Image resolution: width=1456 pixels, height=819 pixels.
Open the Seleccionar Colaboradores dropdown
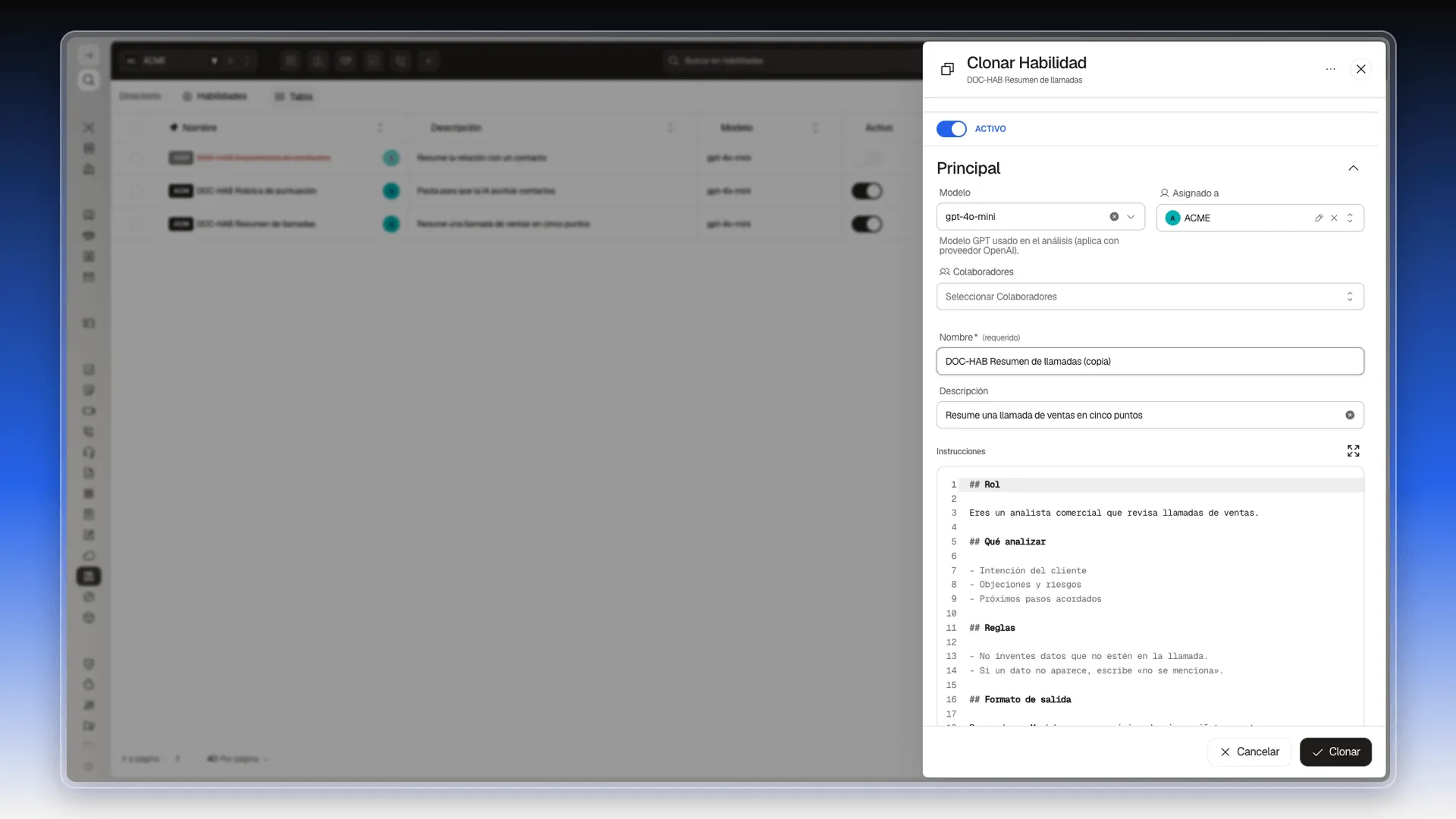tap(1150, 297)
